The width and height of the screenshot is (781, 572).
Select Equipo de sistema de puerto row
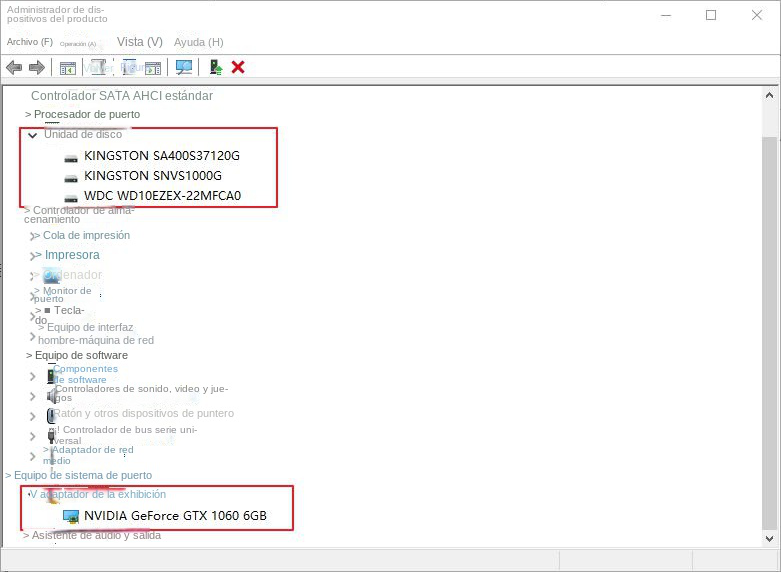[78, 475]
